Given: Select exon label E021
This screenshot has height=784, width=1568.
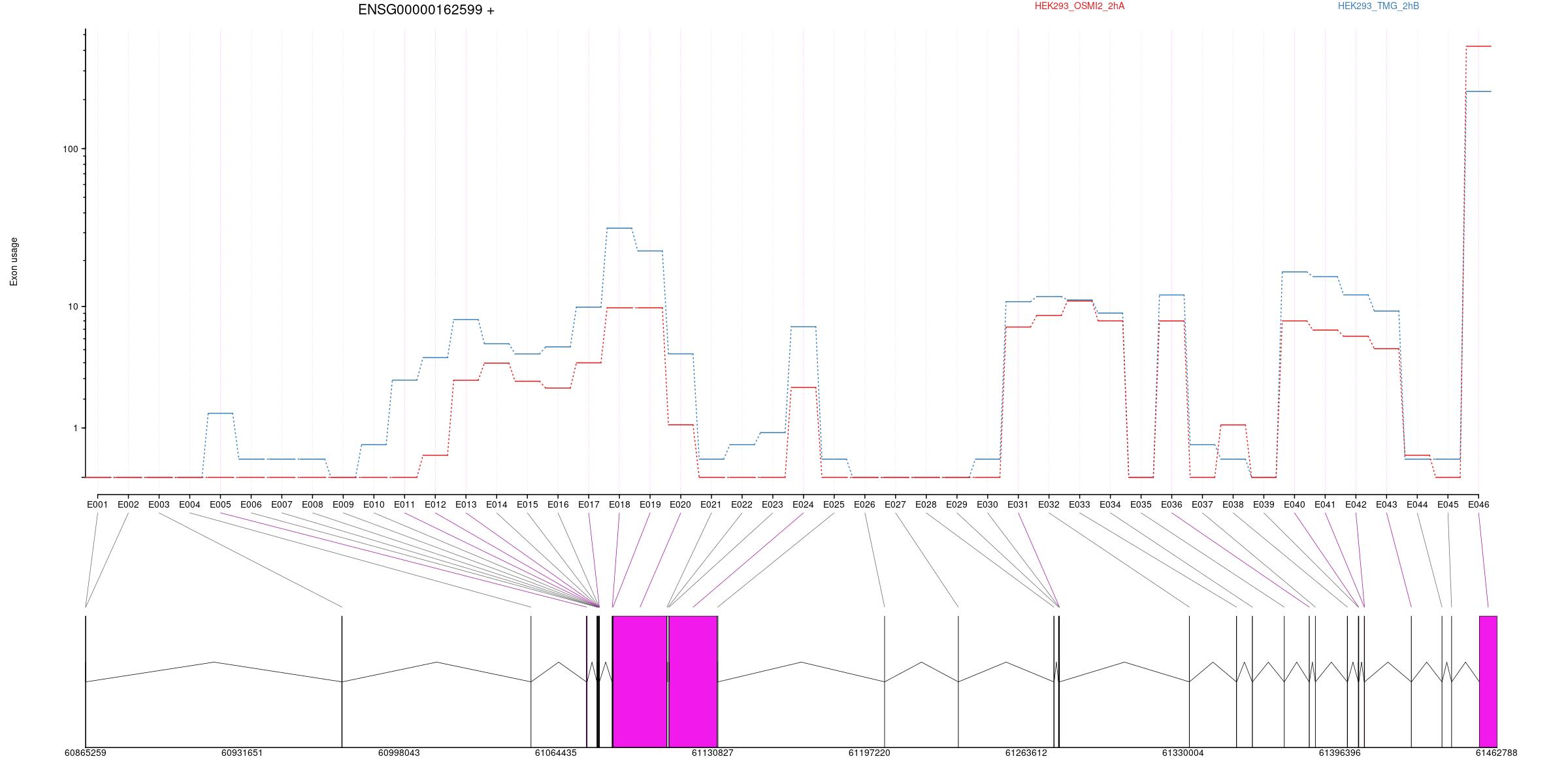Looking at the screenshot, I should coord(711,504).
